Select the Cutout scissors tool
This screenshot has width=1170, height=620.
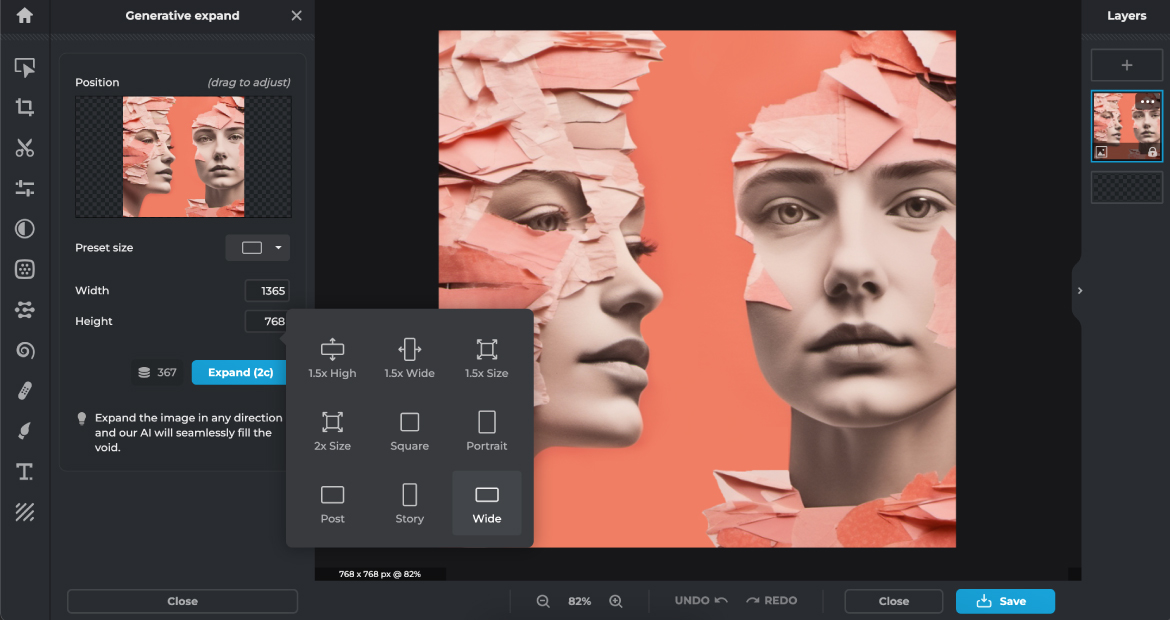(25, 148)
